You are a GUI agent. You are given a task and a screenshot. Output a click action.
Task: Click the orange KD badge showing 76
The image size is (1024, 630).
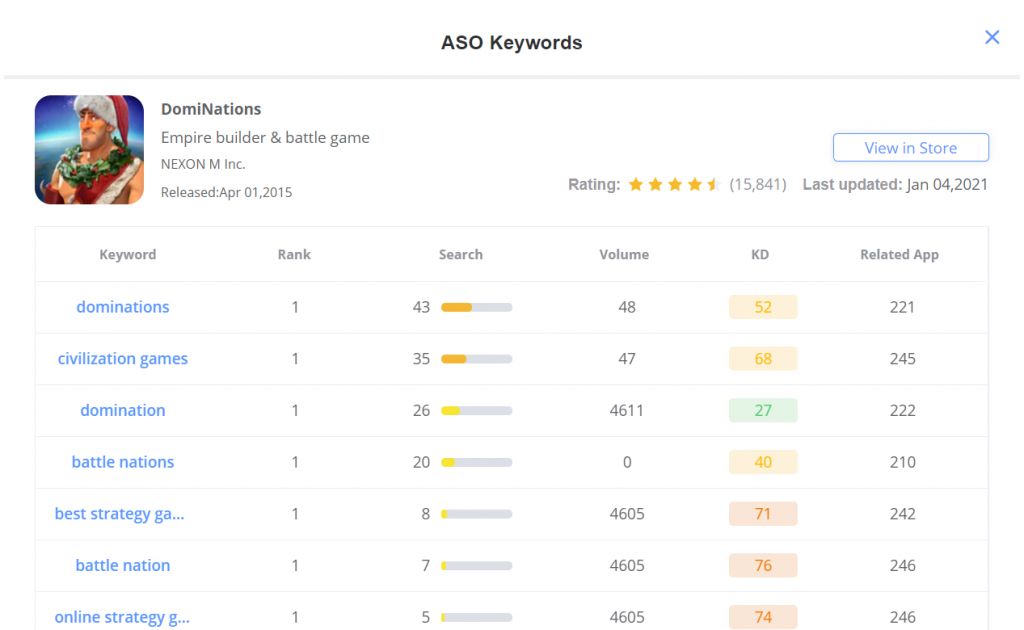tap(763, 565)
